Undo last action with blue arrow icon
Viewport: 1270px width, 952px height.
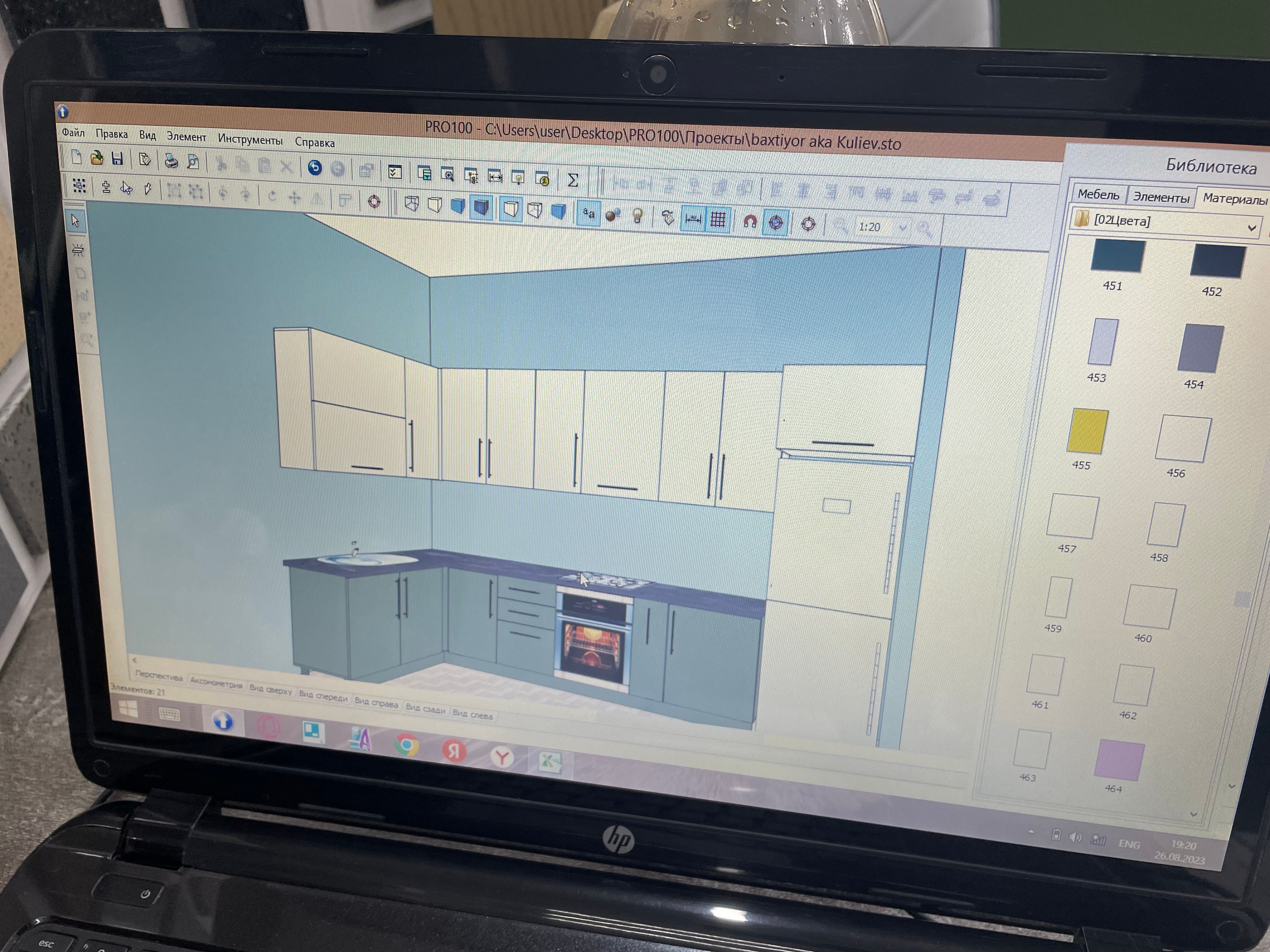[x=314, y=167]
